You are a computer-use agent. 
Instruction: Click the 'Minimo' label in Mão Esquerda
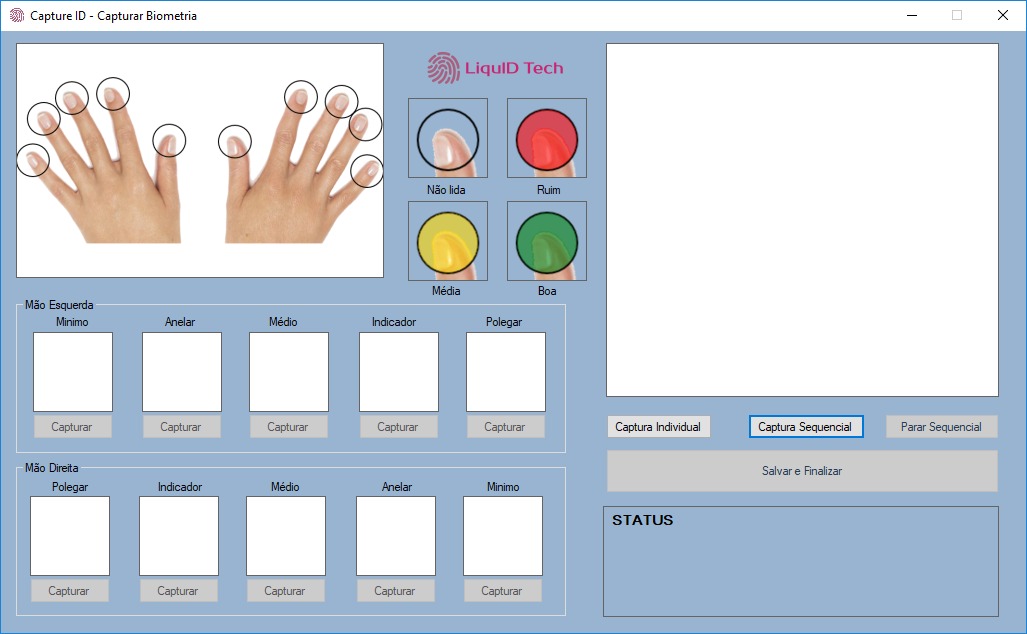click(72, 322)
